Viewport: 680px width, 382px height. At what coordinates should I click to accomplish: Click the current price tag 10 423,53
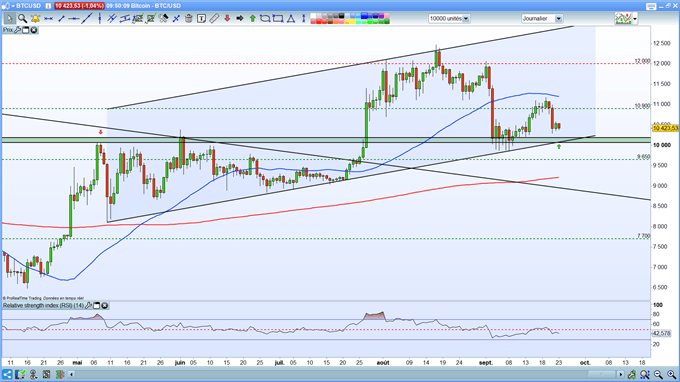[665, 128]
